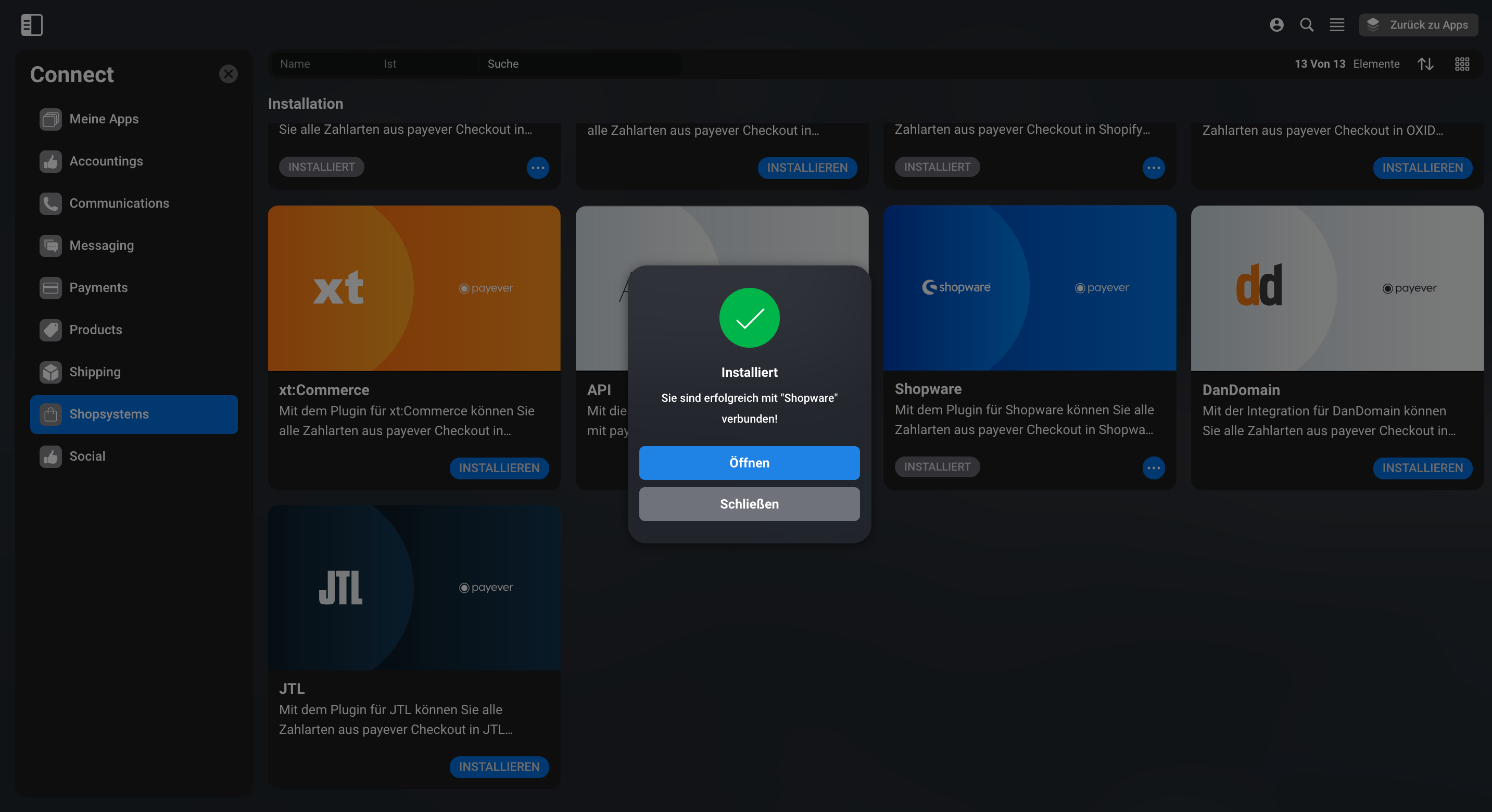
Task: Click Shopware INSTALLIERT badge
Action: (937, 467)
